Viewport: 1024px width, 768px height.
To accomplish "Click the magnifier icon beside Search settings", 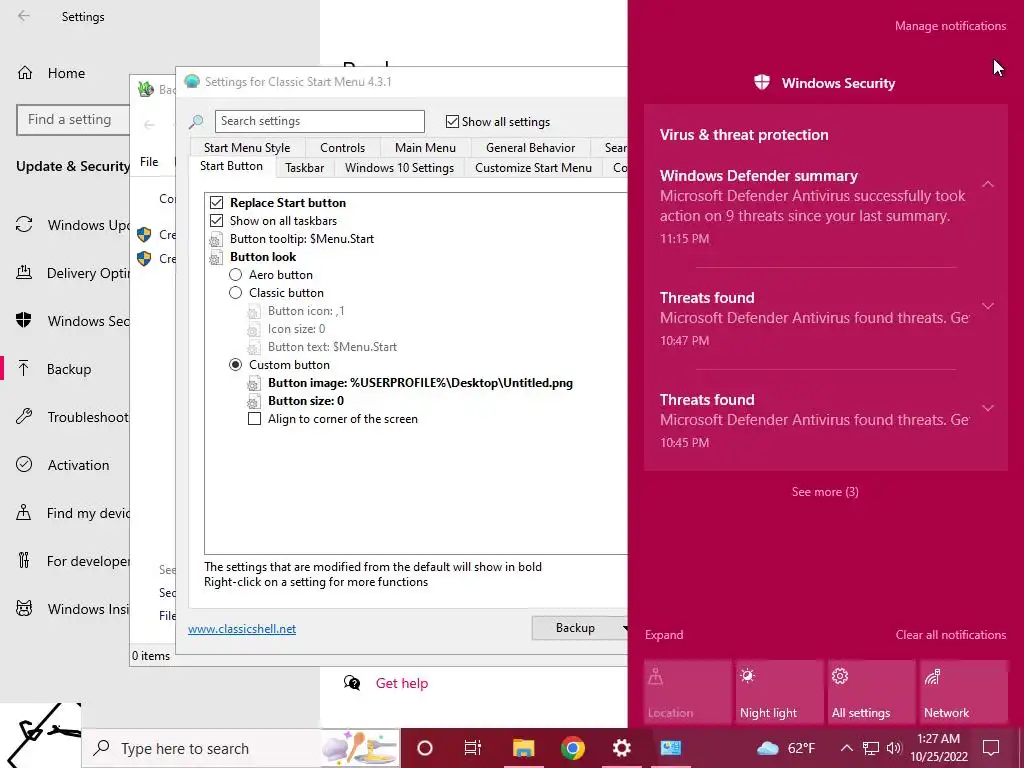I will point(196,121).
